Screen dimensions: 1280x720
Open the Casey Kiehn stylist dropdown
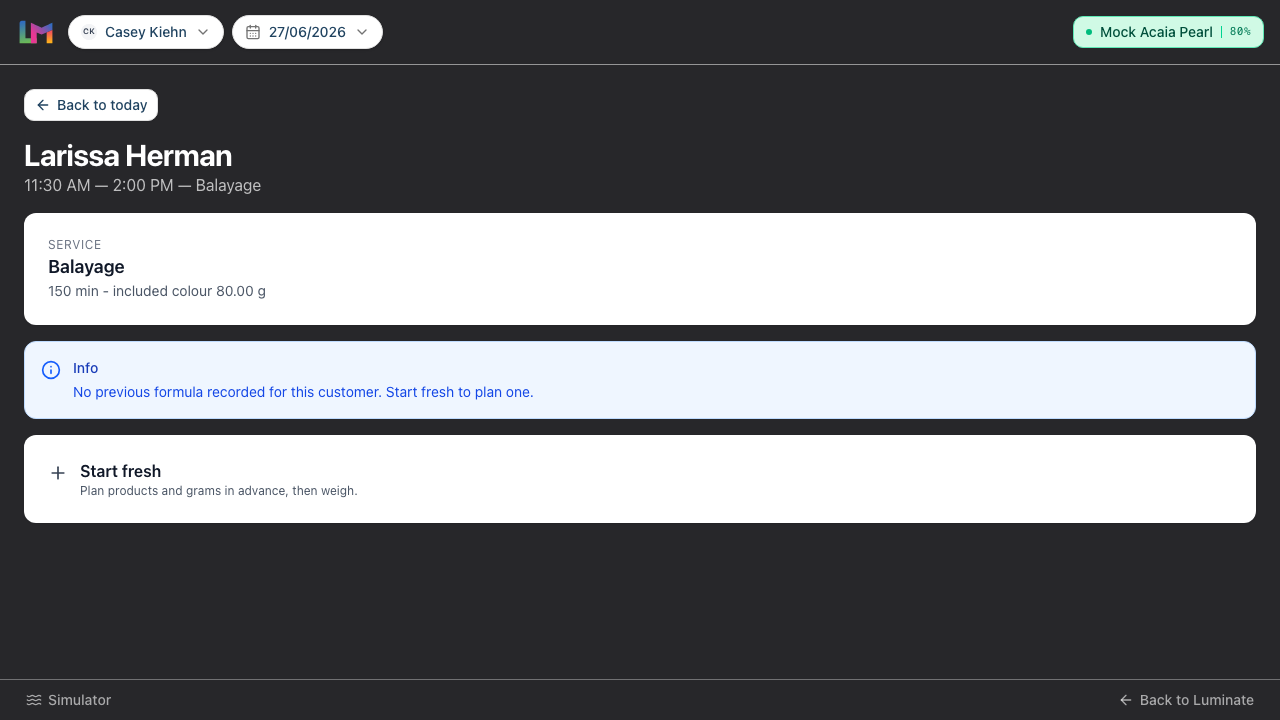[x=146, y=32]
